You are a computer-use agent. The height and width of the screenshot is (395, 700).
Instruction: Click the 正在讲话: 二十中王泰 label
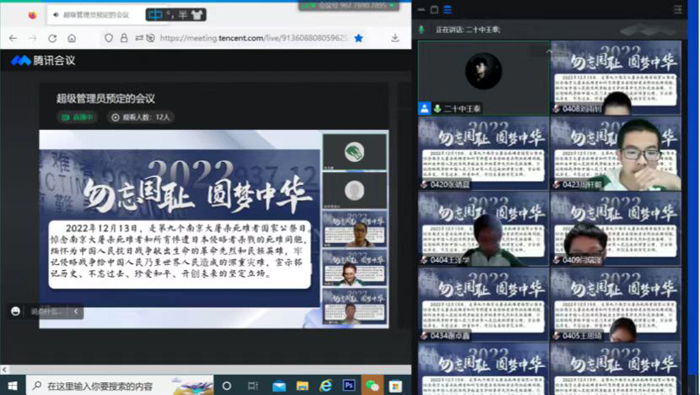pyautogui.click(x=467, y=29)
